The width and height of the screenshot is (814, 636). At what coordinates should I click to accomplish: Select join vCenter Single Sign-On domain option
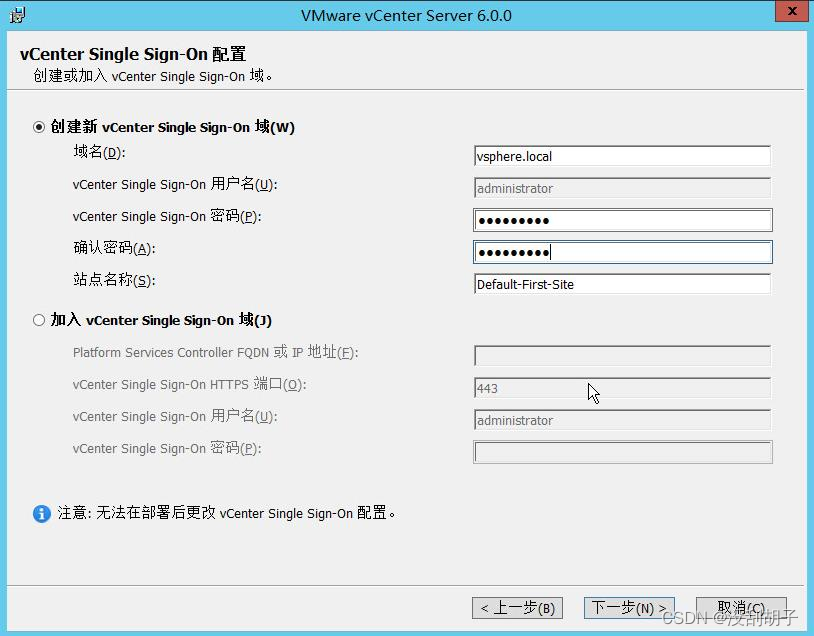tap(39, 320)
